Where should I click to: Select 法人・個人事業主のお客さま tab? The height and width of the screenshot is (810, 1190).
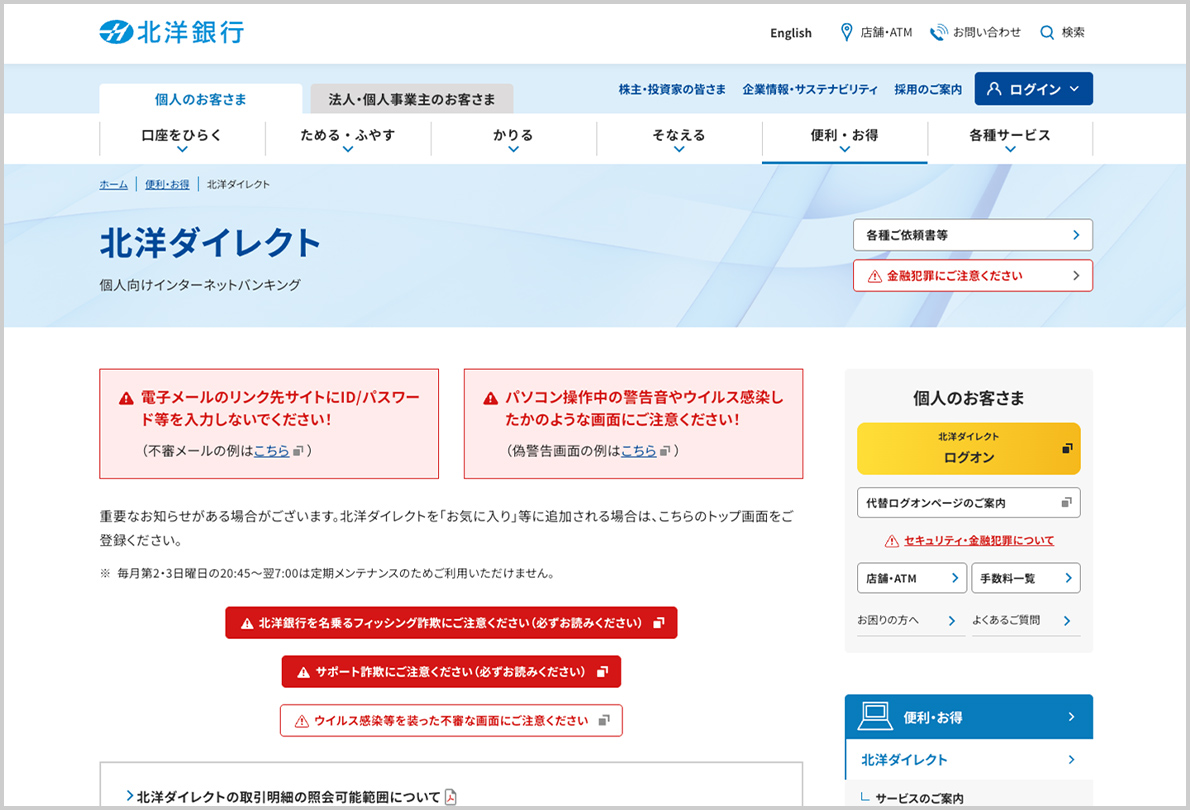pos(412,99)
